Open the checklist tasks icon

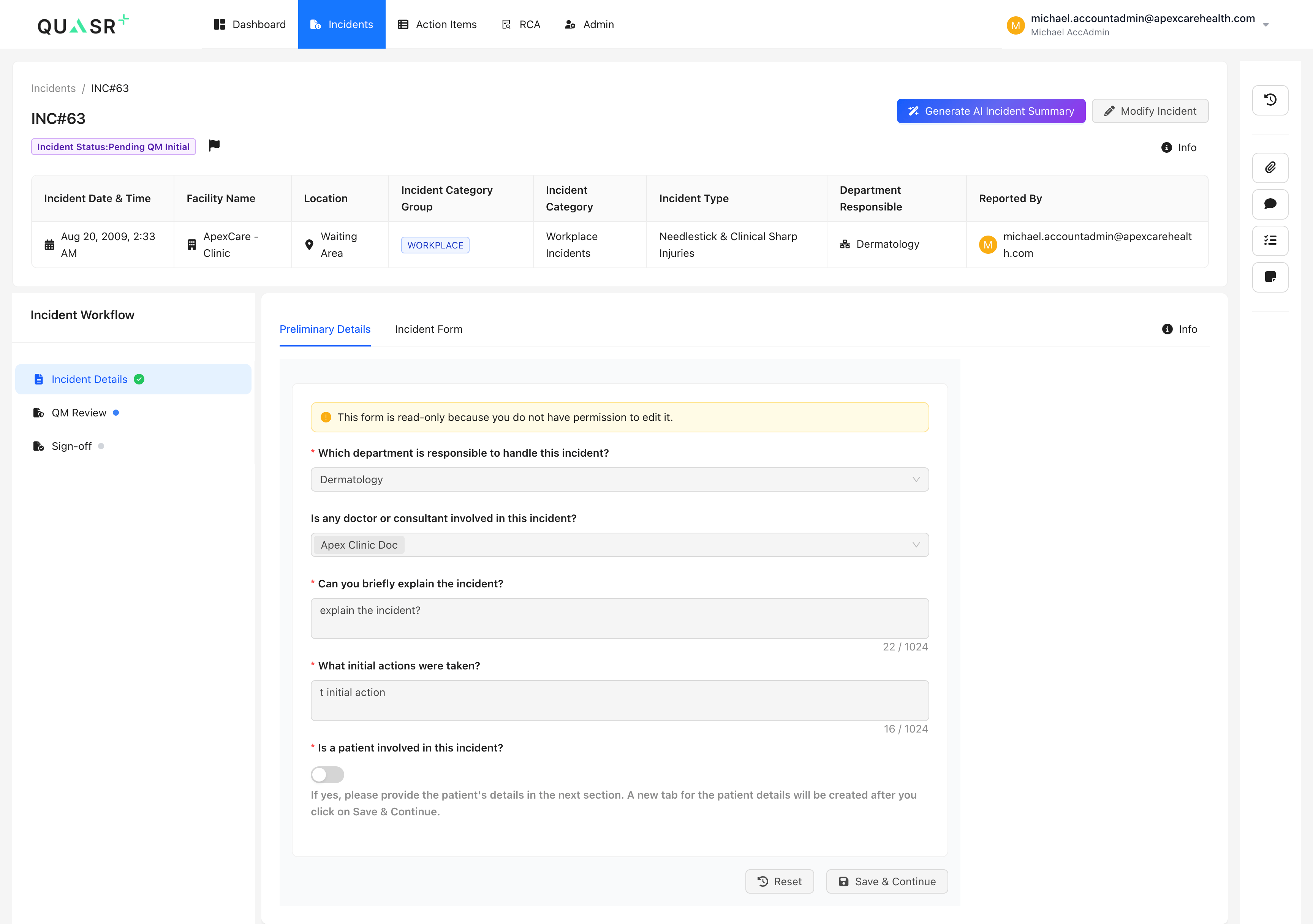1270,241
